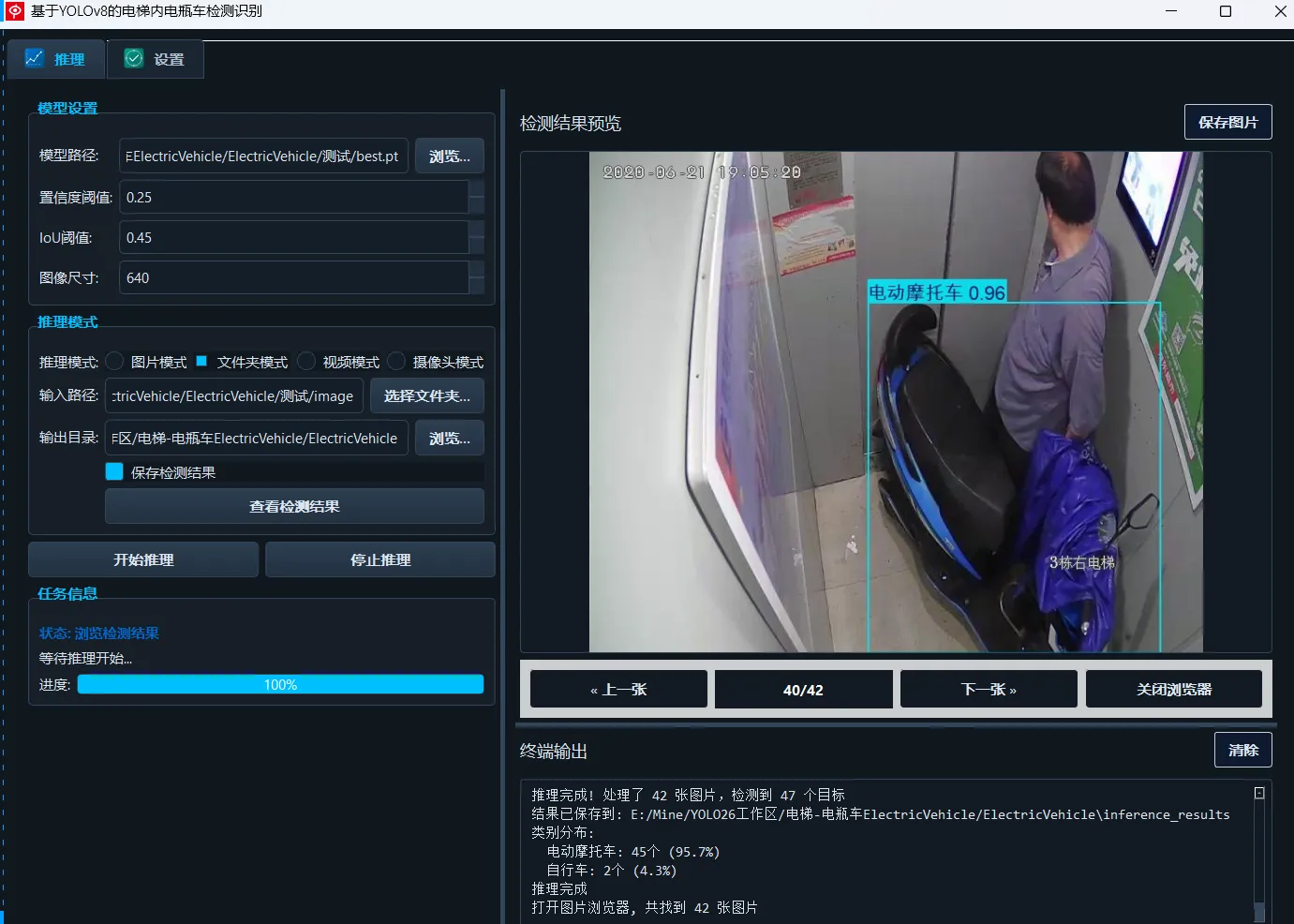
Task: Click the 推理完成! 处理了 42 张图片 line
Action: (x=688, y=795)
